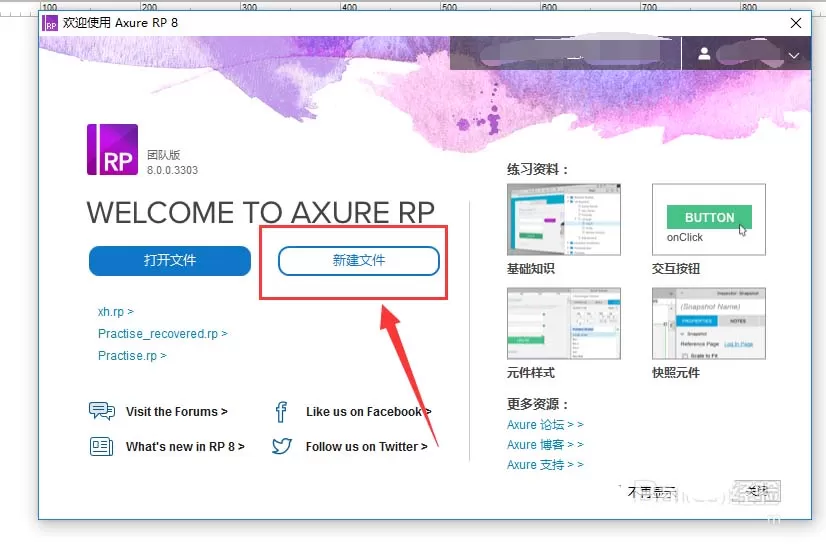Image resolution: width=826 pixels, height=548 pixels.
Task: Click the speech-bubble forums icon
Action: [102, 411]
